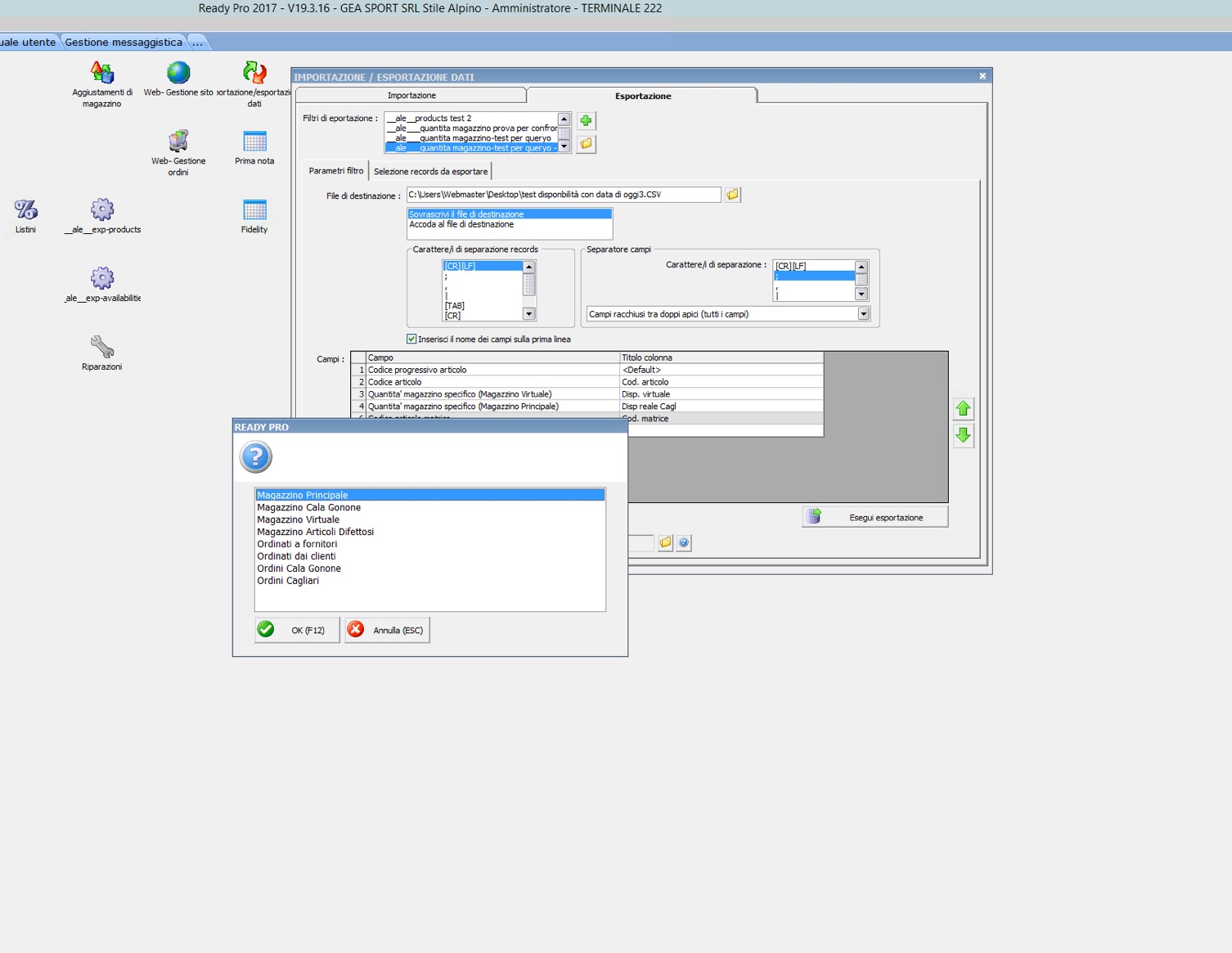Open Web - Gestione sito globe icon
Viewport: 1232px width, 953px height.
[178, 73]
